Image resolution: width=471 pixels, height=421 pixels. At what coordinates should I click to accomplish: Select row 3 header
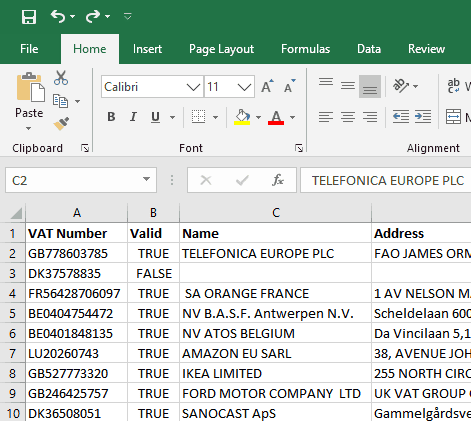(x=12, y=273)
